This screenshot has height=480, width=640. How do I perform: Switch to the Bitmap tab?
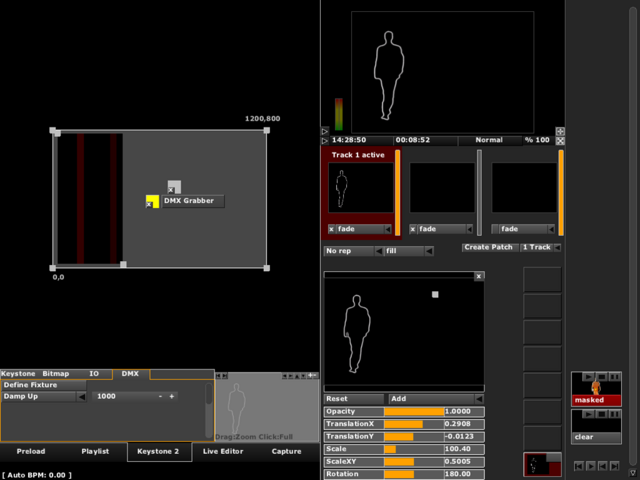tap(55, 373)
